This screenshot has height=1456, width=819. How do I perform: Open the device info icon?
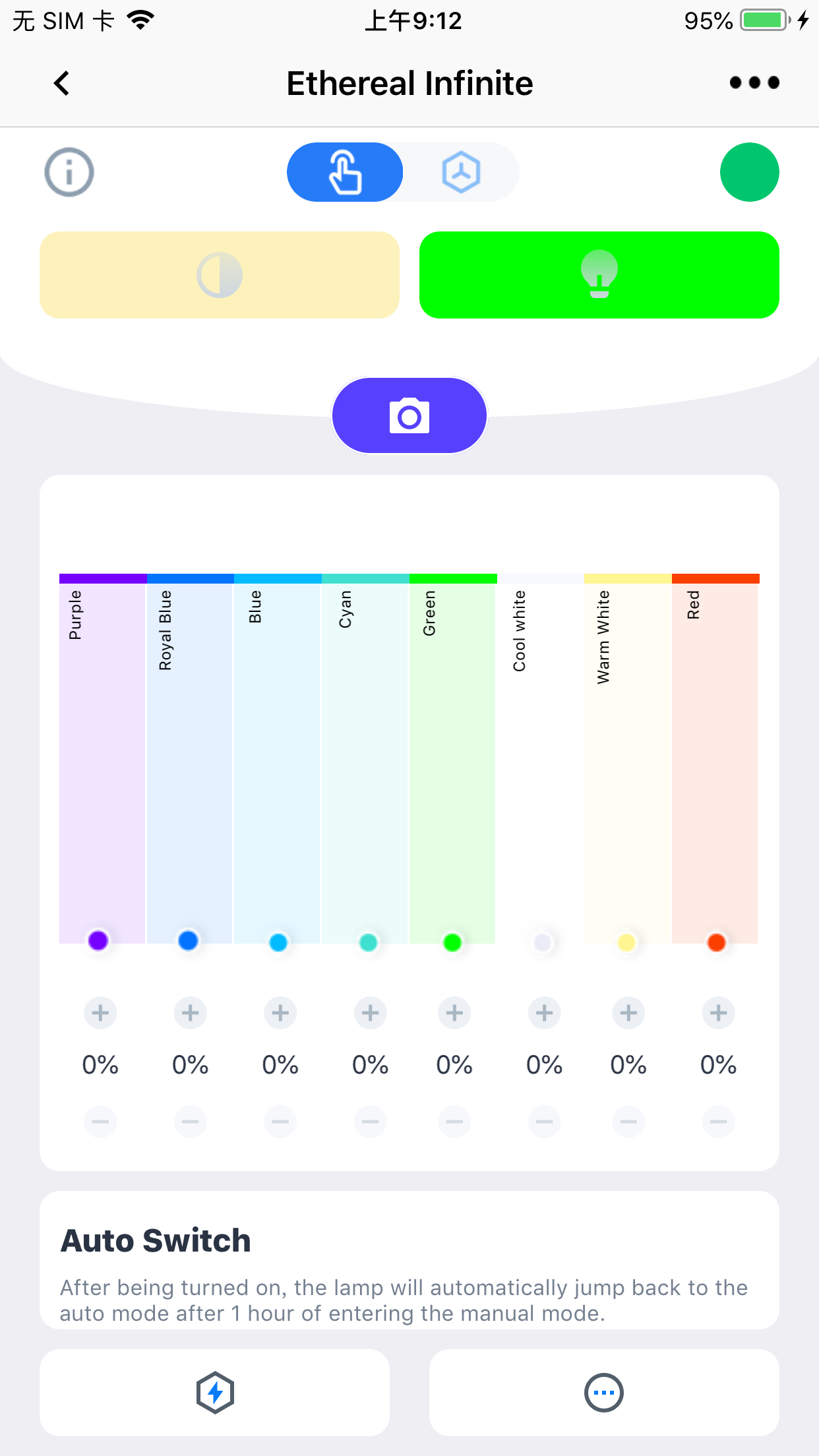tap(68, 171)
